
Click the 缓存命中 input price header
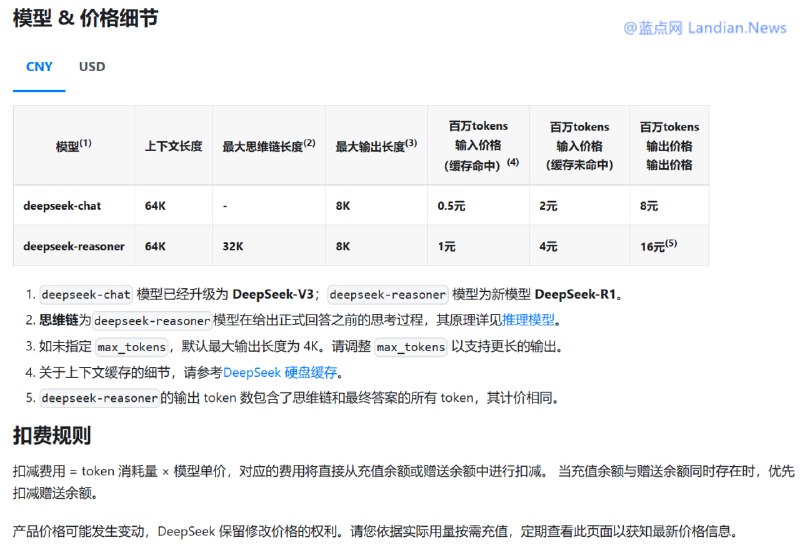479,145
